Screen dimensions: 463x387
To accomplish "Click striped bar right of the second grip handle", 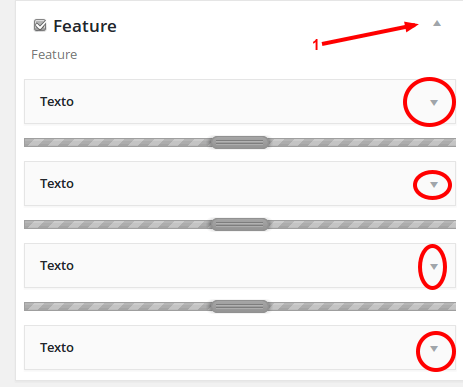I will click(x=362, y=224).
